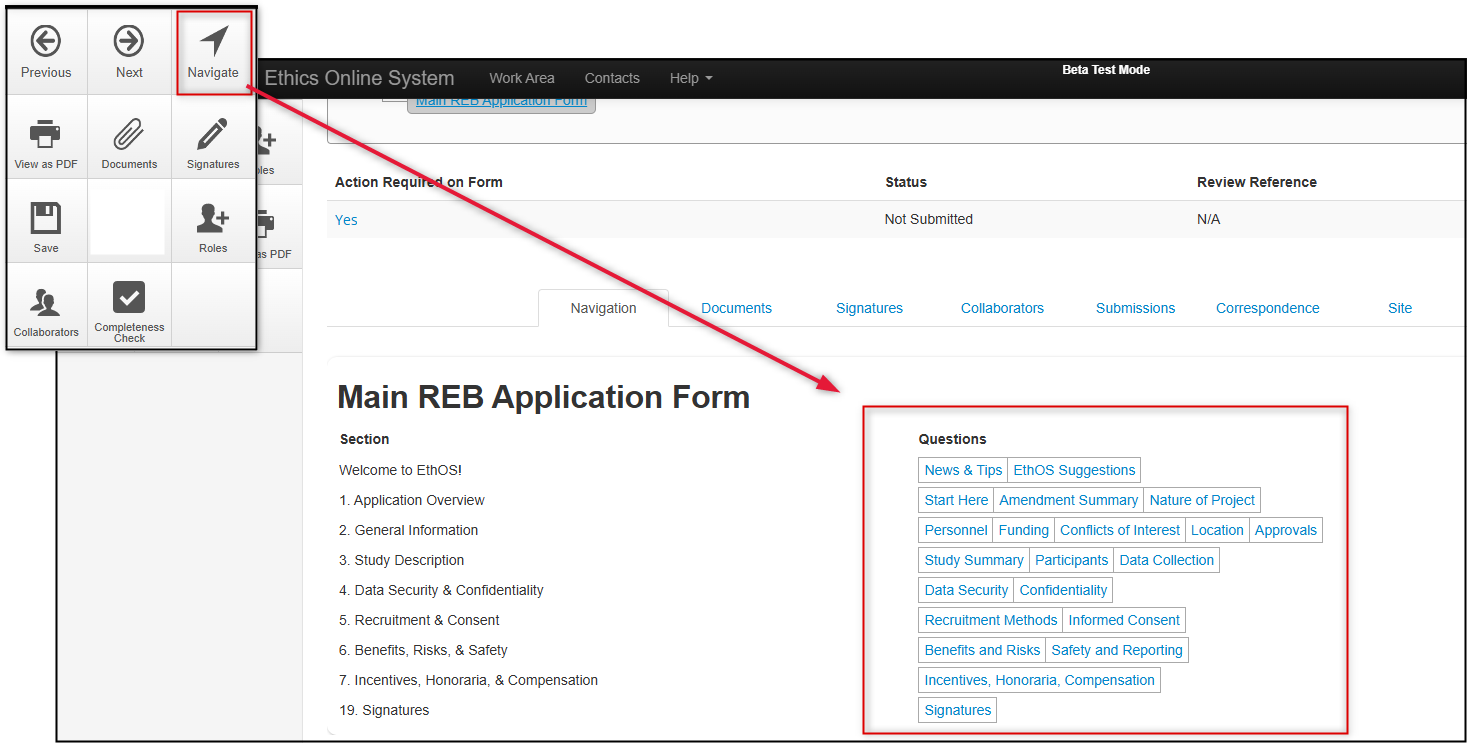This screenshot has width=1467, height=743.
Task: Open Work Area in top navigation
Action: 521,78
